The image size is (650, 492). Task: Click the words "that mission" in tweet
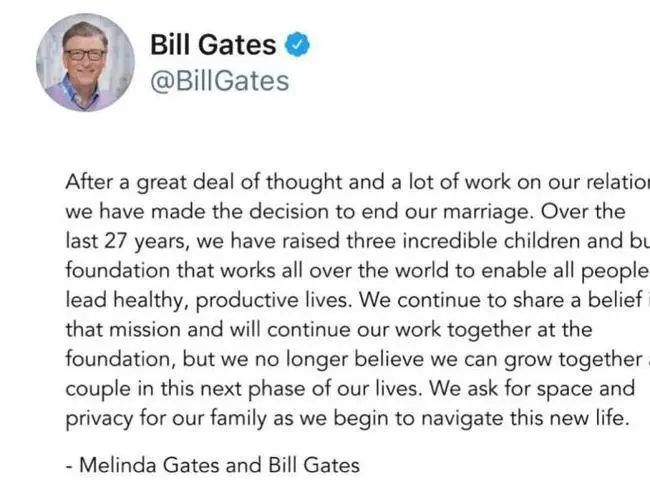tap(123, 330)
